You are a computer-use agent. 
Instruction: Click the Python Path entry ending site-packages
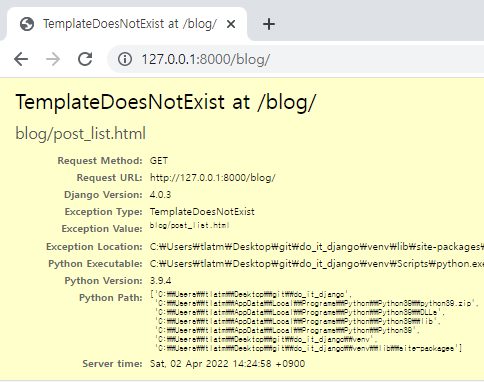click(308, 348)
